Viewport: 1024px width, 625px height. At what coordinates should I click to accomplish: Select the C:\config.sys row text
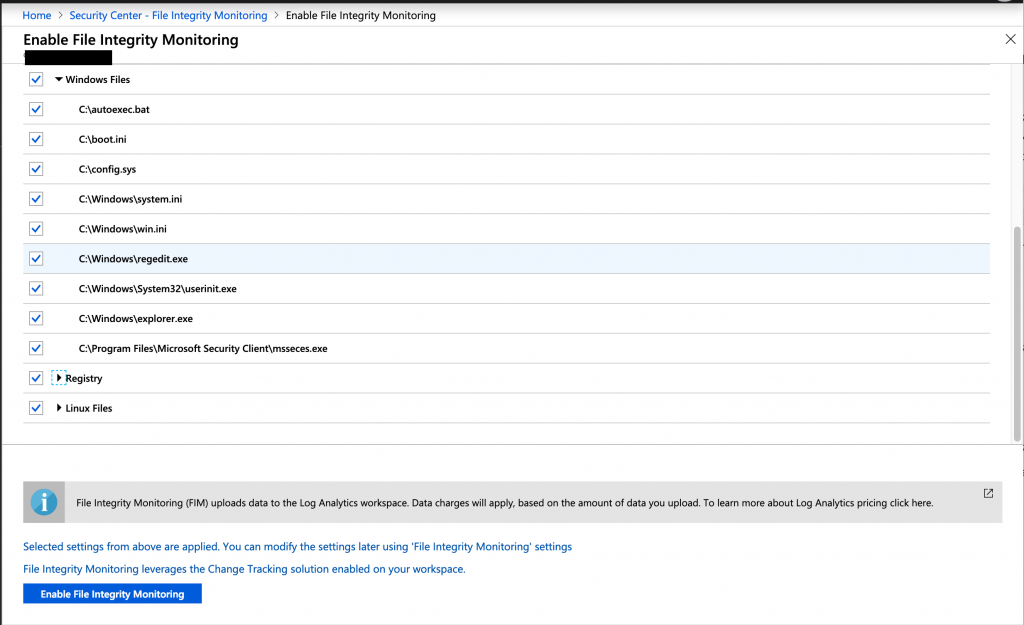click(108, 170)
